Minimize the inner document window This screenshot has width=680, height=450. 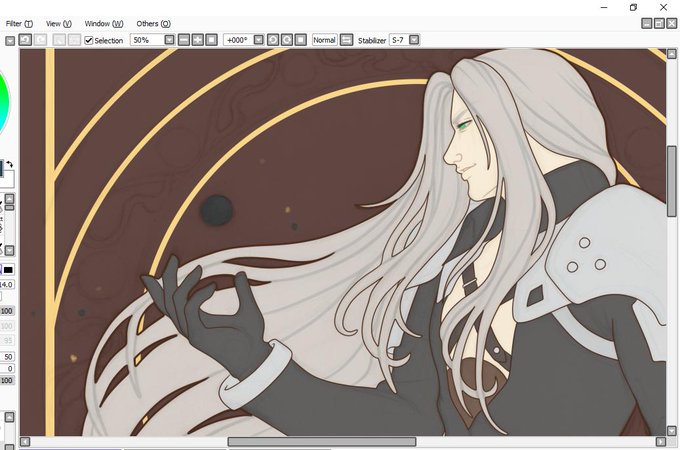coord(647,23)
